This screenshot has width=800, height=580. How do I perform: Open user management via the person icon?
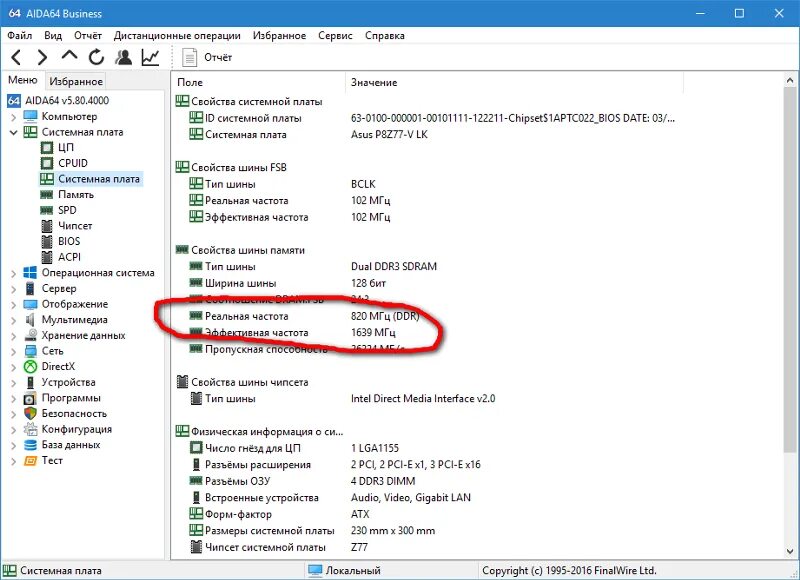(123, 57)
